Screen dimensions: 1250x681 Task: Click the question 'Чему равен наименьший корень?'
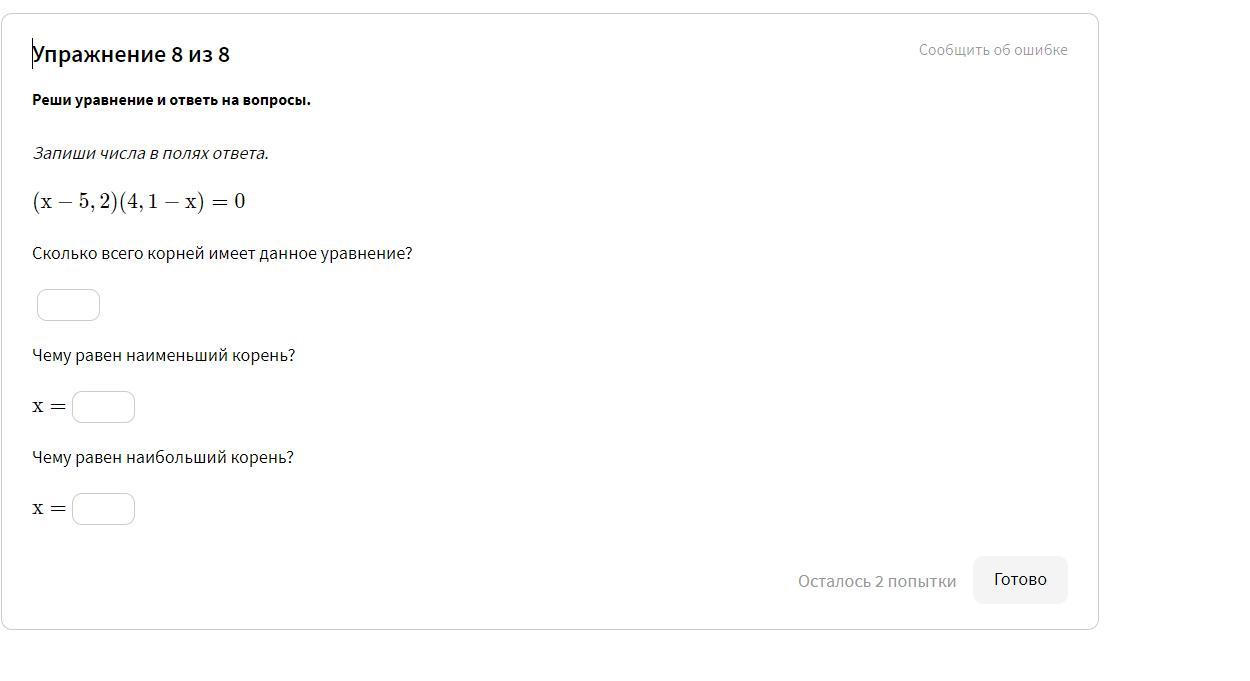click(x=163, y=356)
